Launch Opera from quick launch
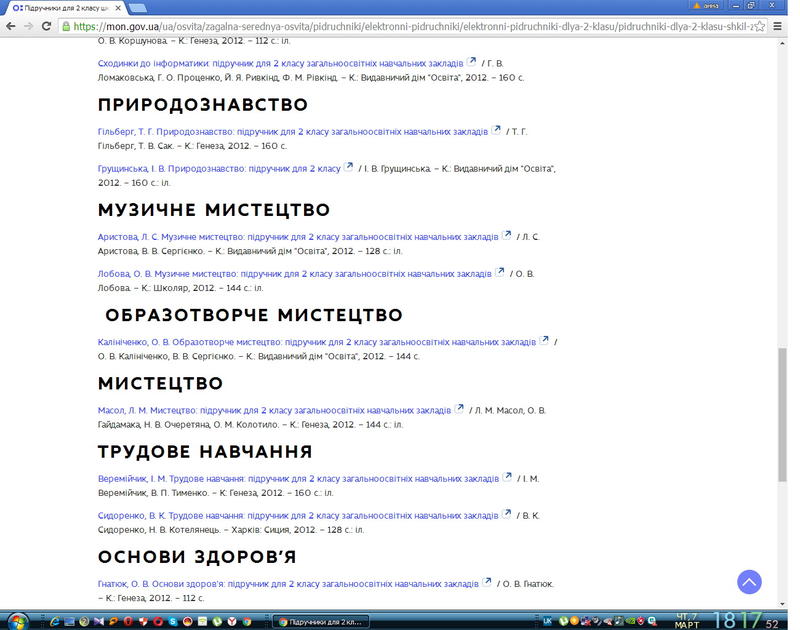Image resolution: width=800 pixels, height=630 pixels. (158, 621)
